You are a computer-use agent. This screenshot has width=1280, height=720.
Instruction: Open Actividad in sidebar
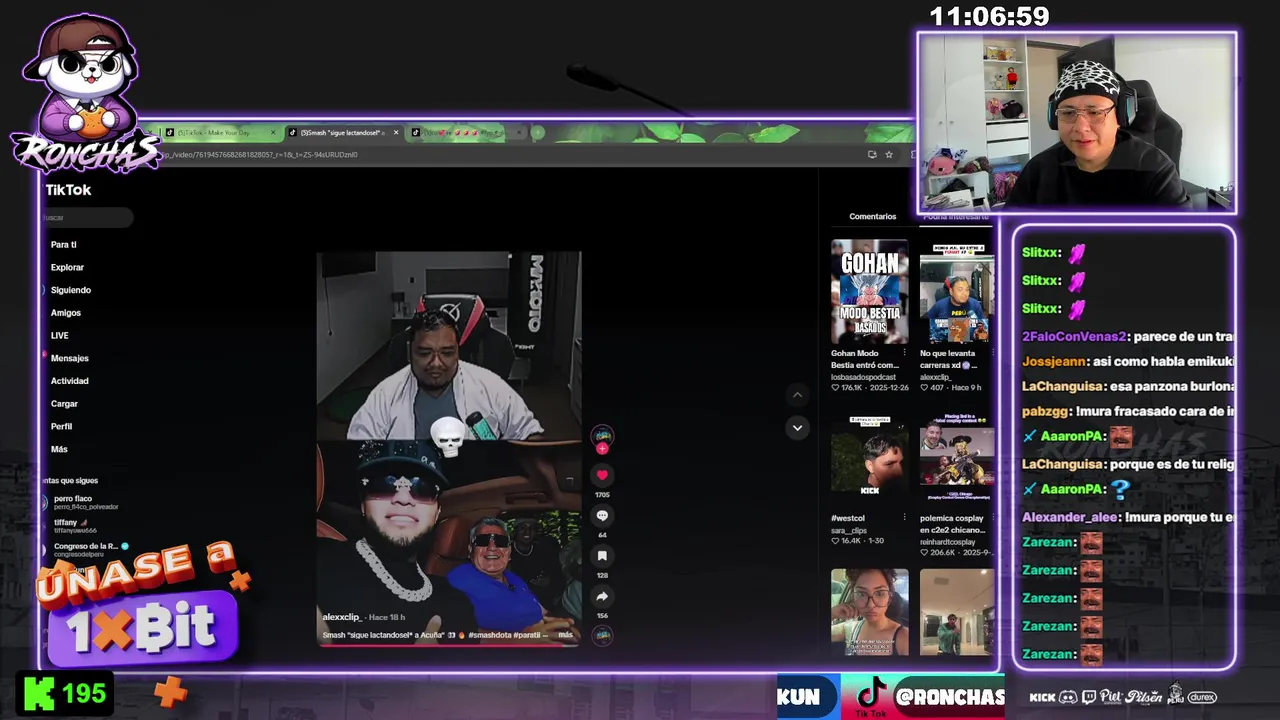[x=69, y=381]
